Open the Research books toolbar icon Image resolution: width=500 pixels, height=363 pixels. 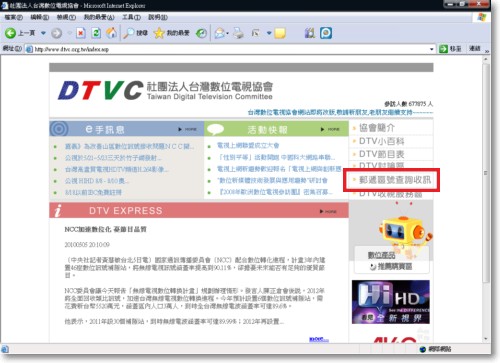tap(310, 33)
